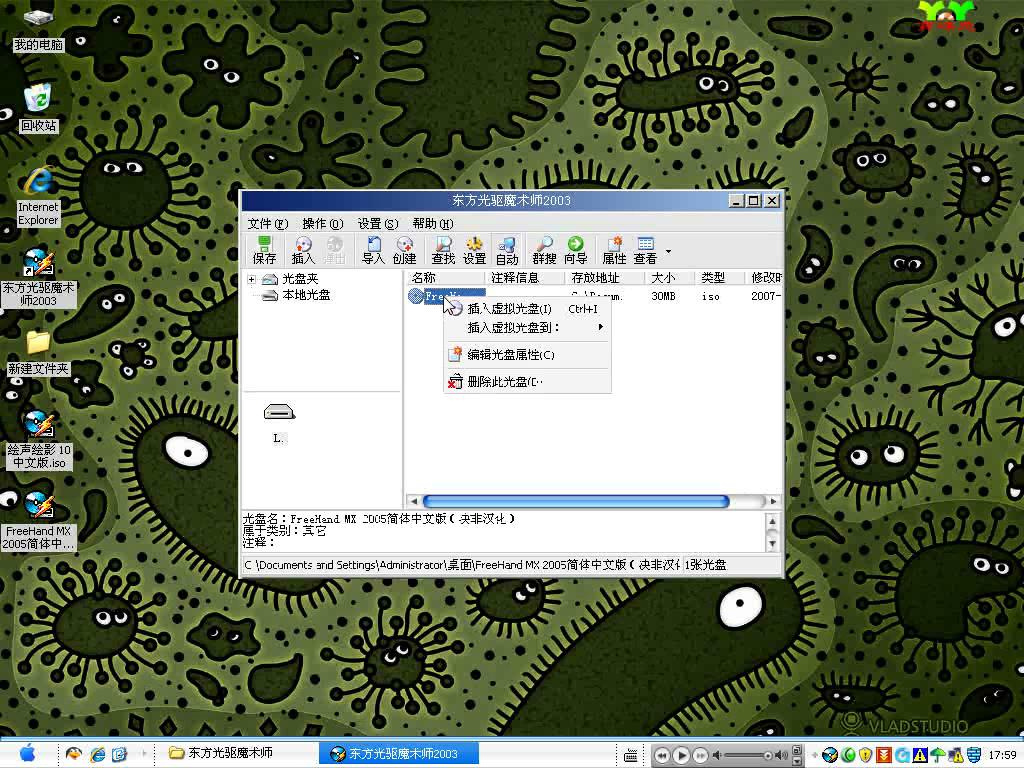1024x768 pixels.
Task: Click the 1张光盘 status bar entry
Action: (x=705, y=565)
